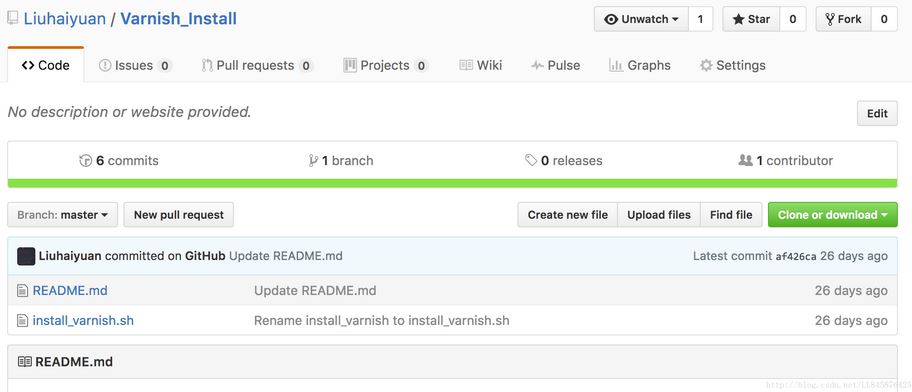This screenshot has width=912, height=392.
Task: Click the README.md heading book icon
Action: pos(24,362)
